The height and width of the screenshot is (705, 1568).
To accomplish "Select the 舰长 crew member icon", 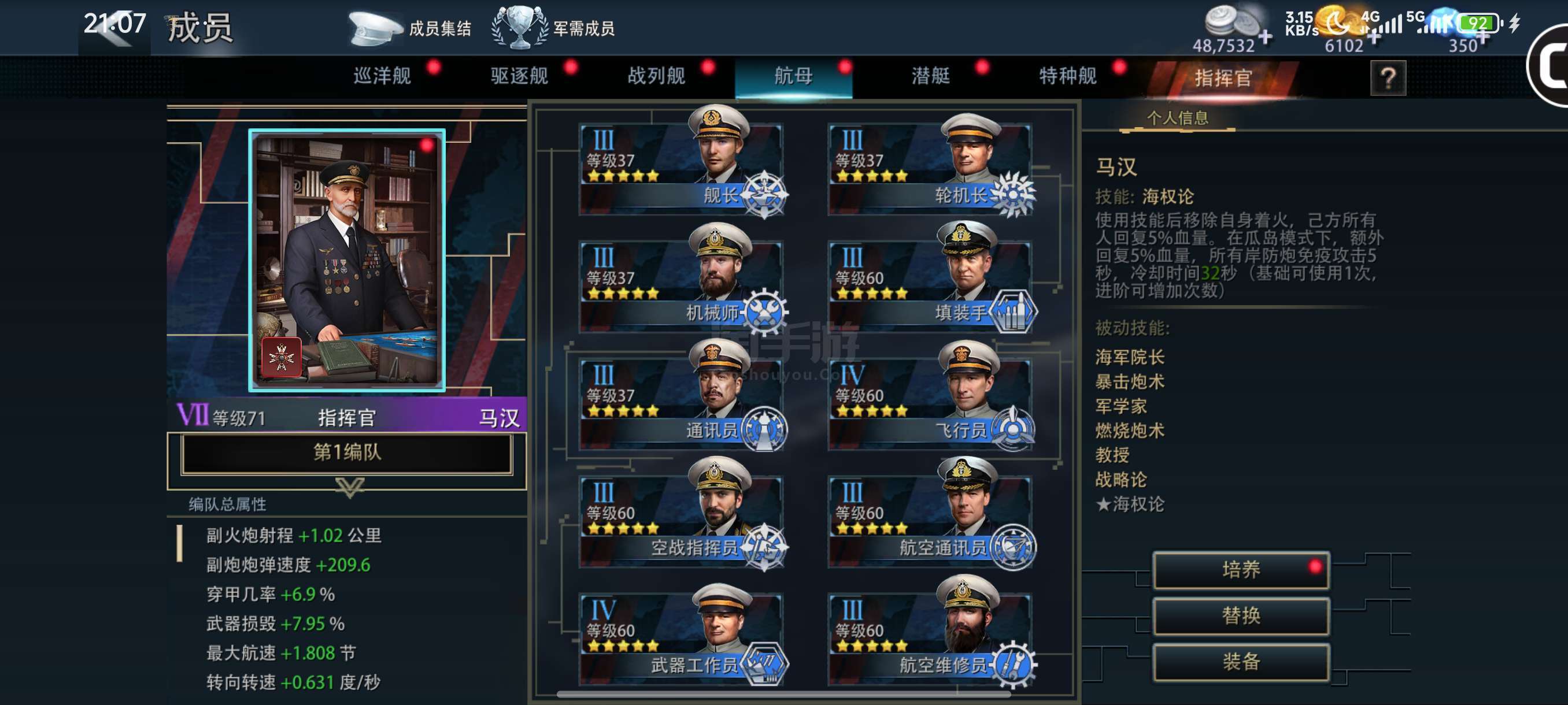I will point(764,195).
